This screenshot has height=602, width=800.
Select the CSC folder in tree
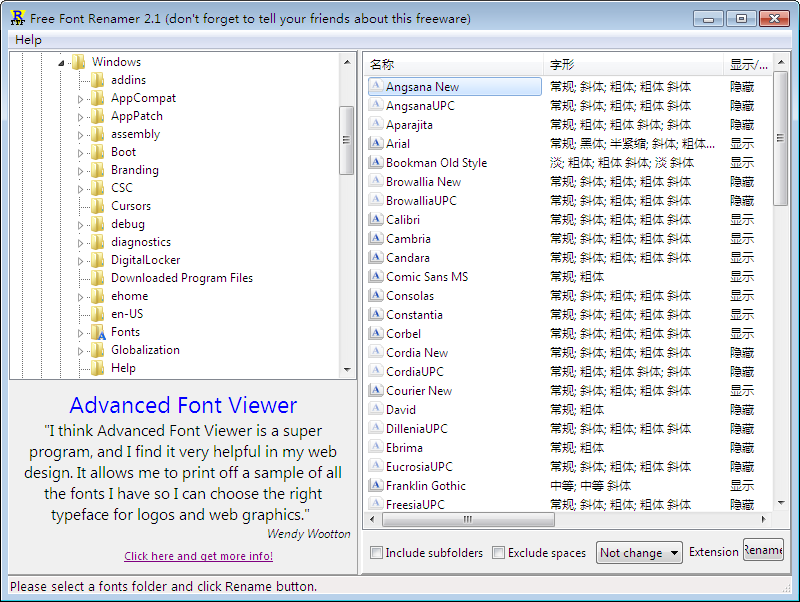click(x=122, y=188)
